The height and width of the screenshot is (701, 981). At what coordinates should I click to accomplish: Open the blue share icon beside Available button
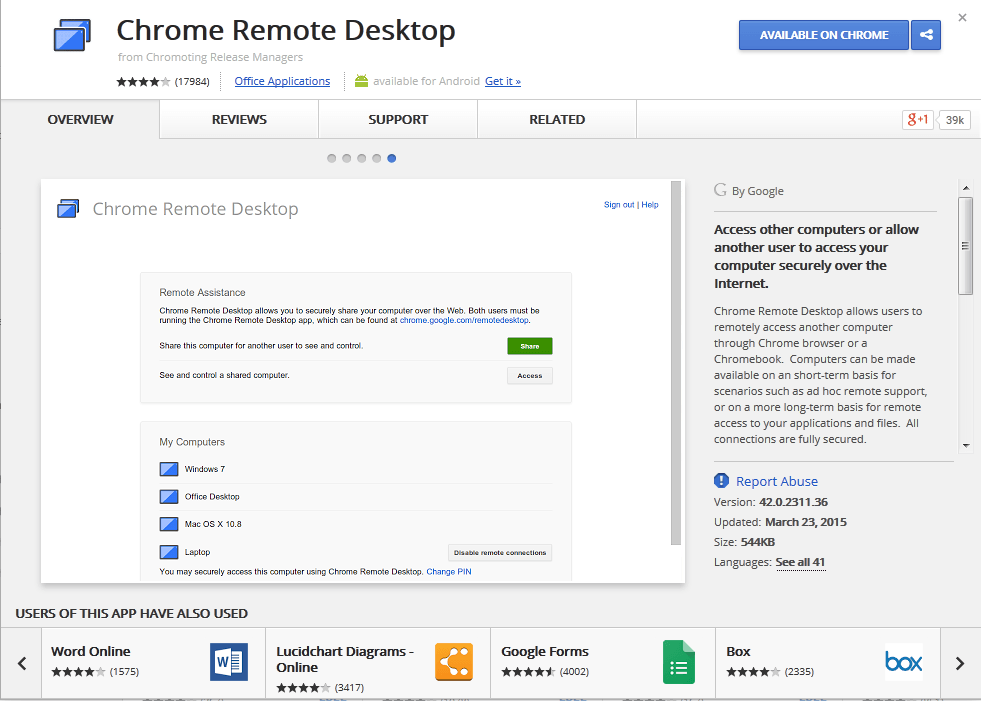pyautogui.click(x=925, y=35)
